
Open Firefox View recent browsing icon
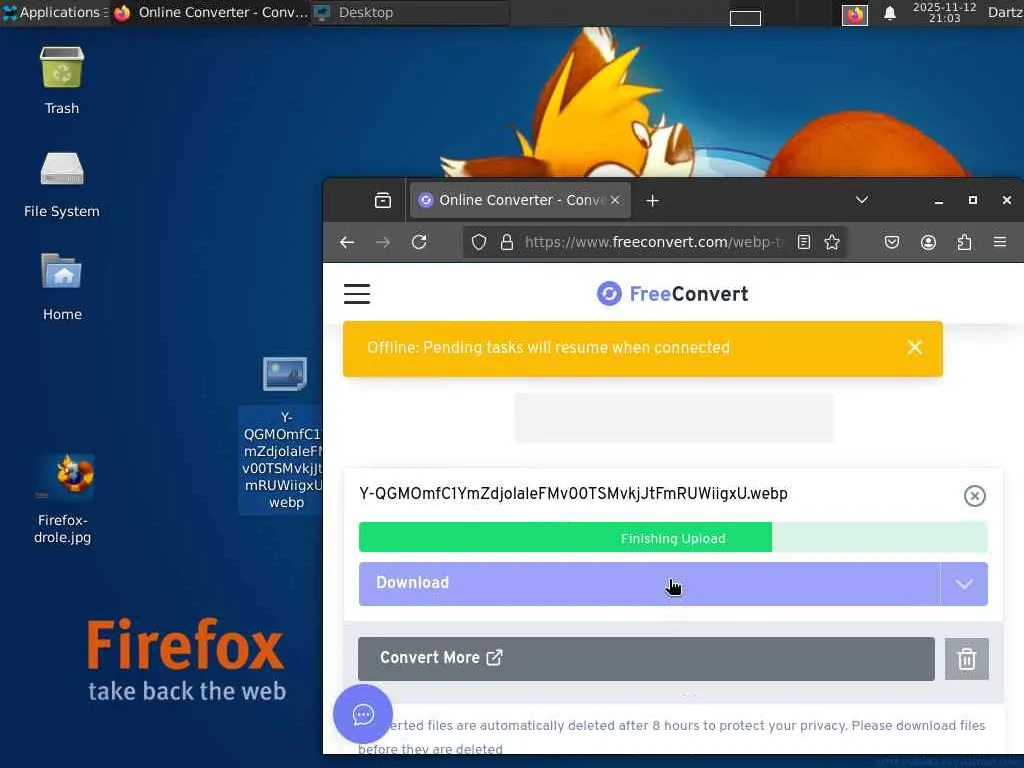pos(383,200)
